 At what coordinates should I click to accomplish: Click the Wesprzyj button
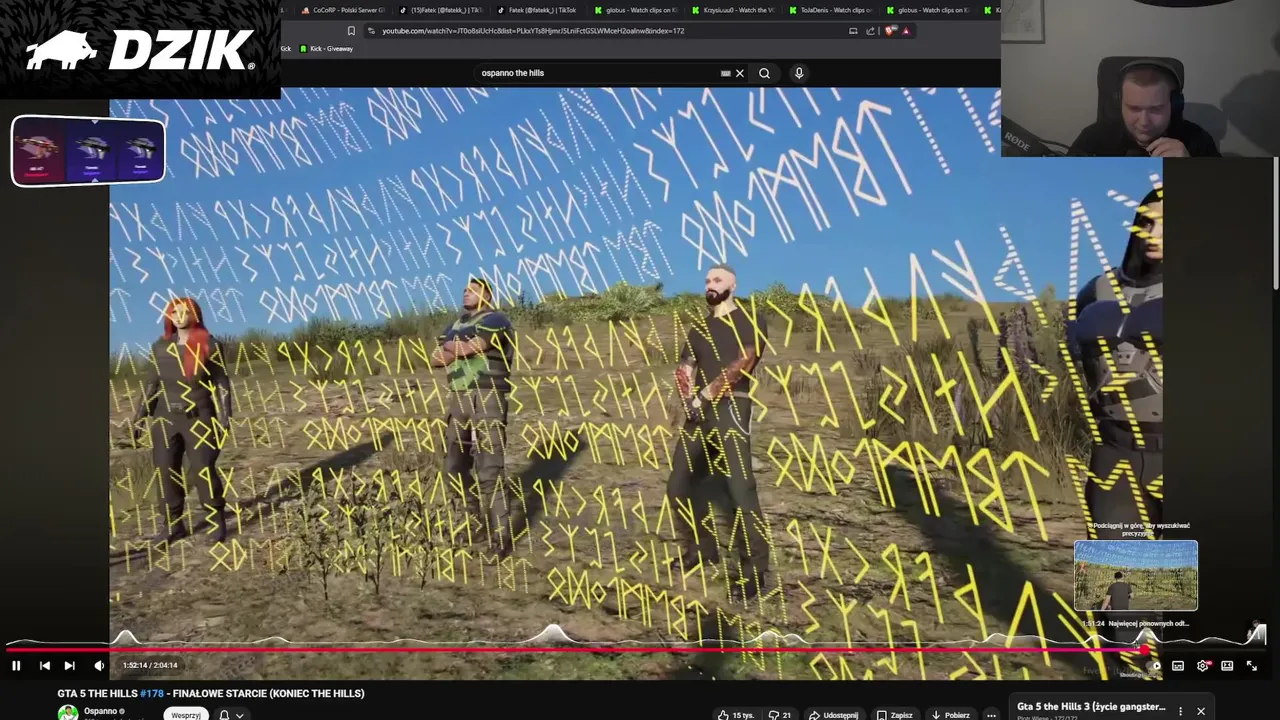point(186,715)
